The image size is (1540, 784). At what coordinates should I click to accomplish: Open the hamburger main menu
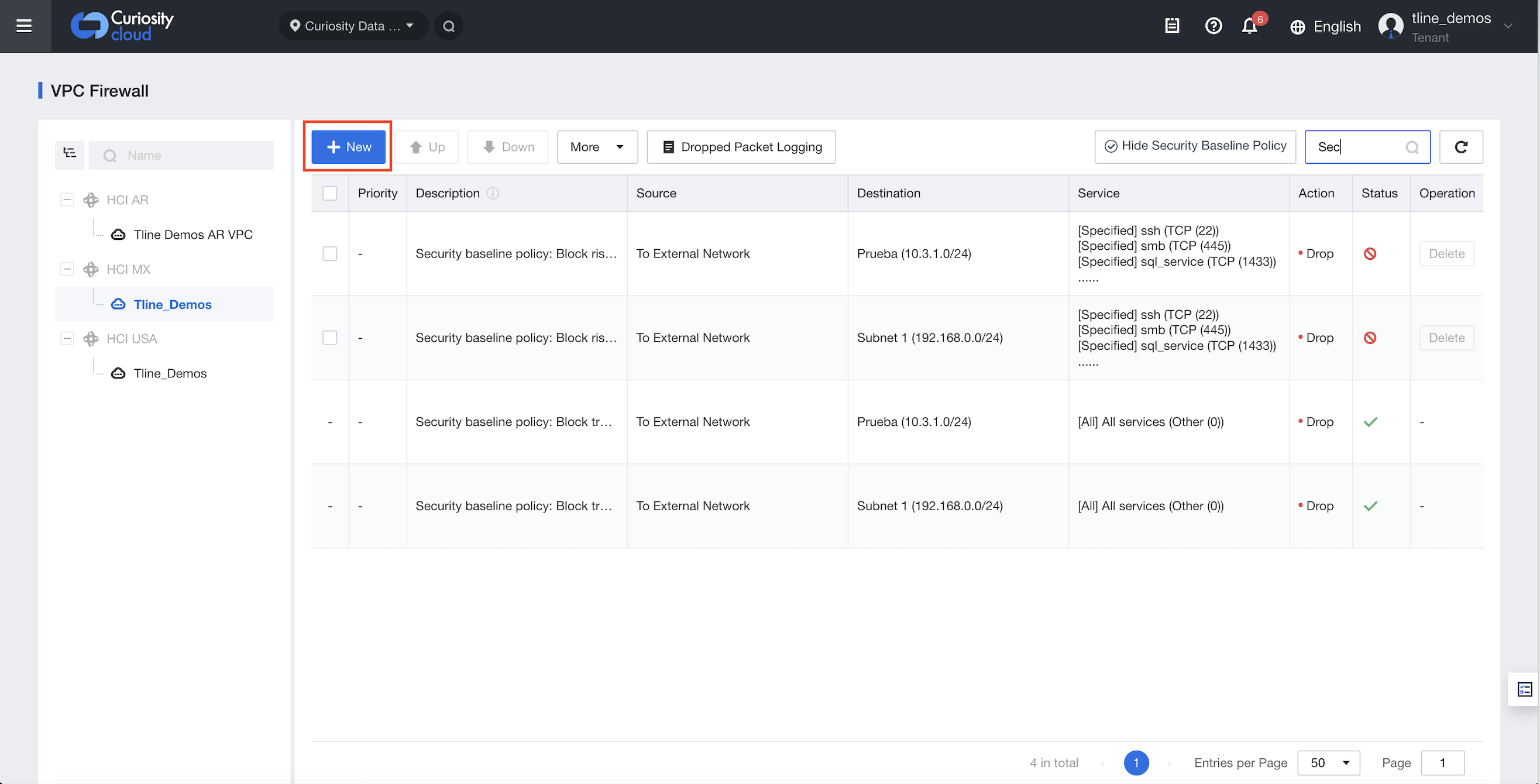(x=24, y=26)
